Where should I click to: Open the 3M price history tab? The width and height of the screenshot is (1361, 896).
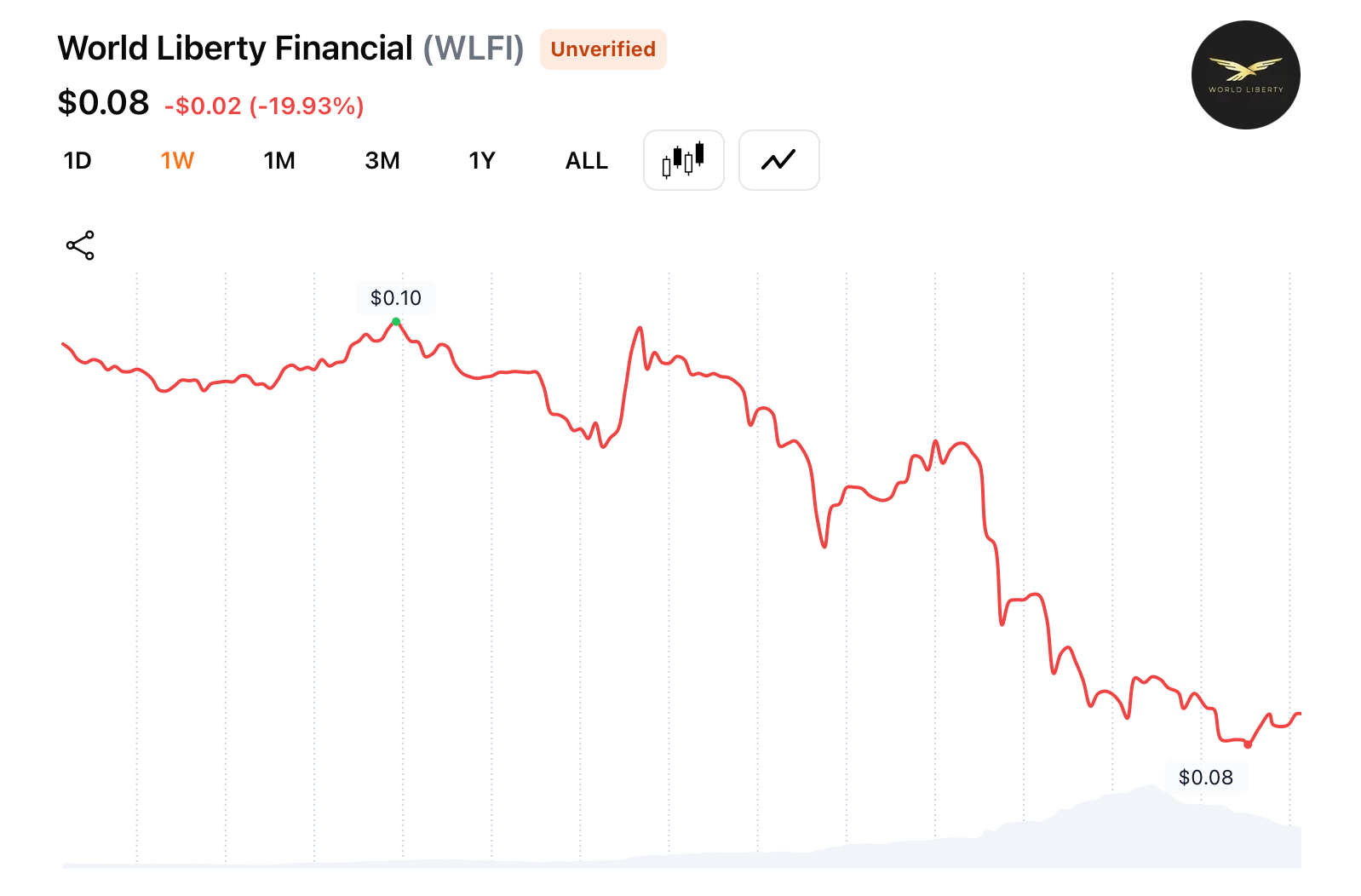[382, 160]
